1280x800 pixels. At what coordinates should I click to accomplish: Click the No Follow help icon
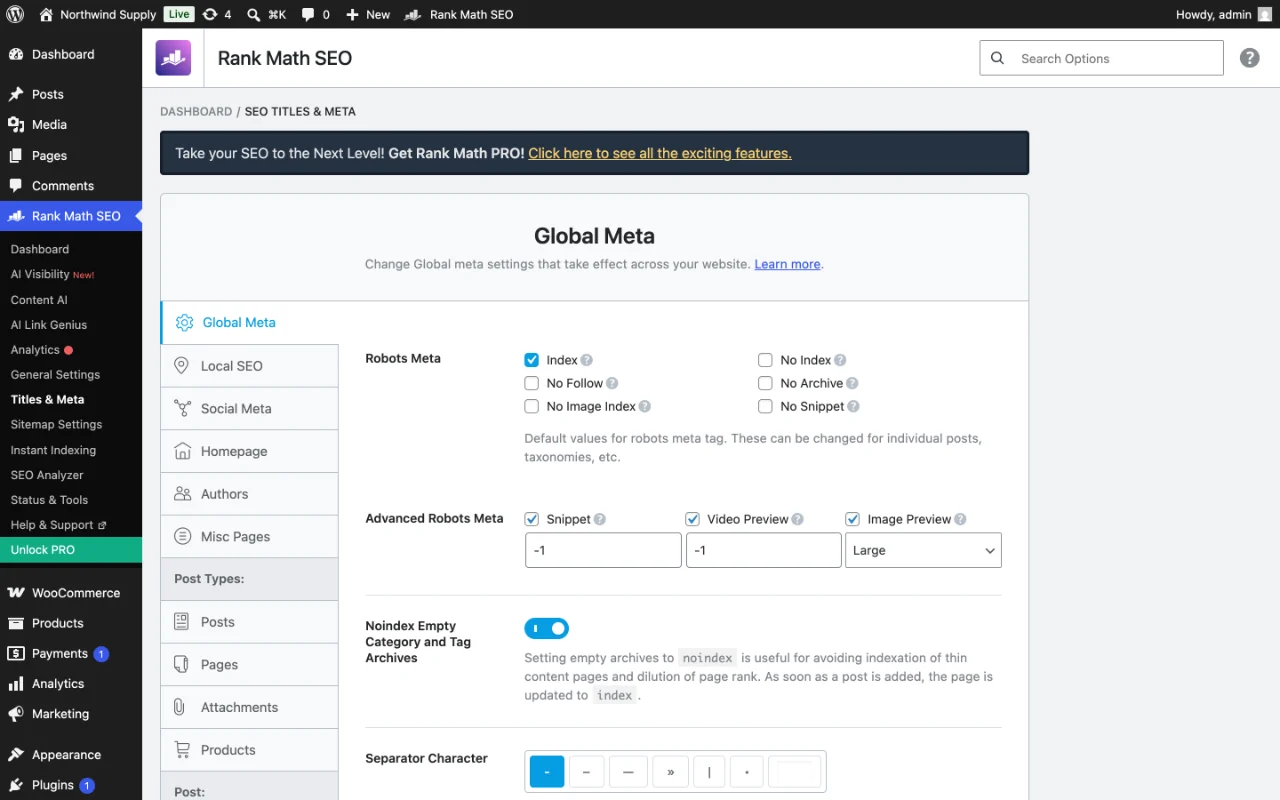(612, 383)
